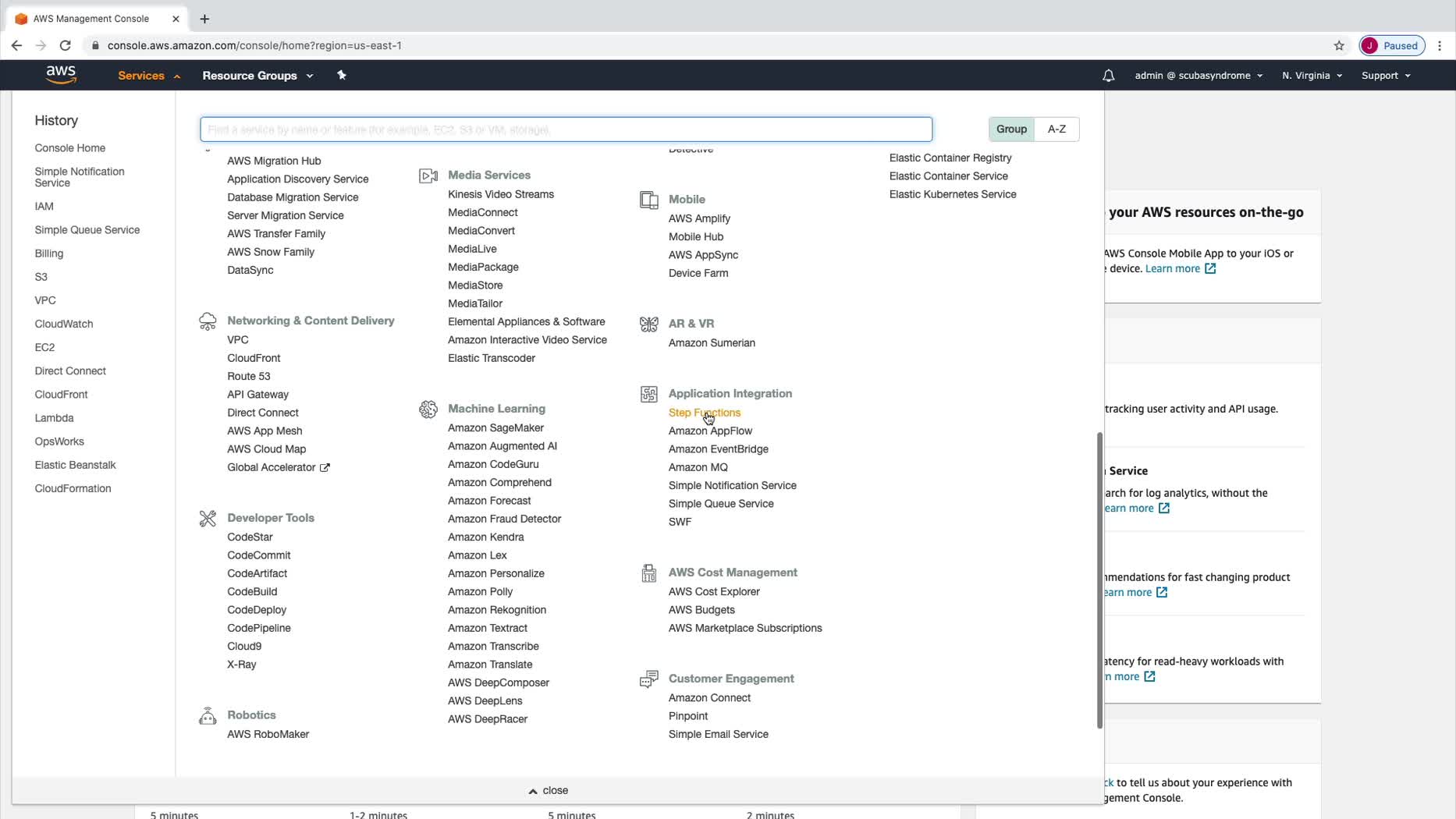Viewport: 1456px width, 819px height.
Task: Open the N. Virginia region selector
Action: pos(1312,76)
